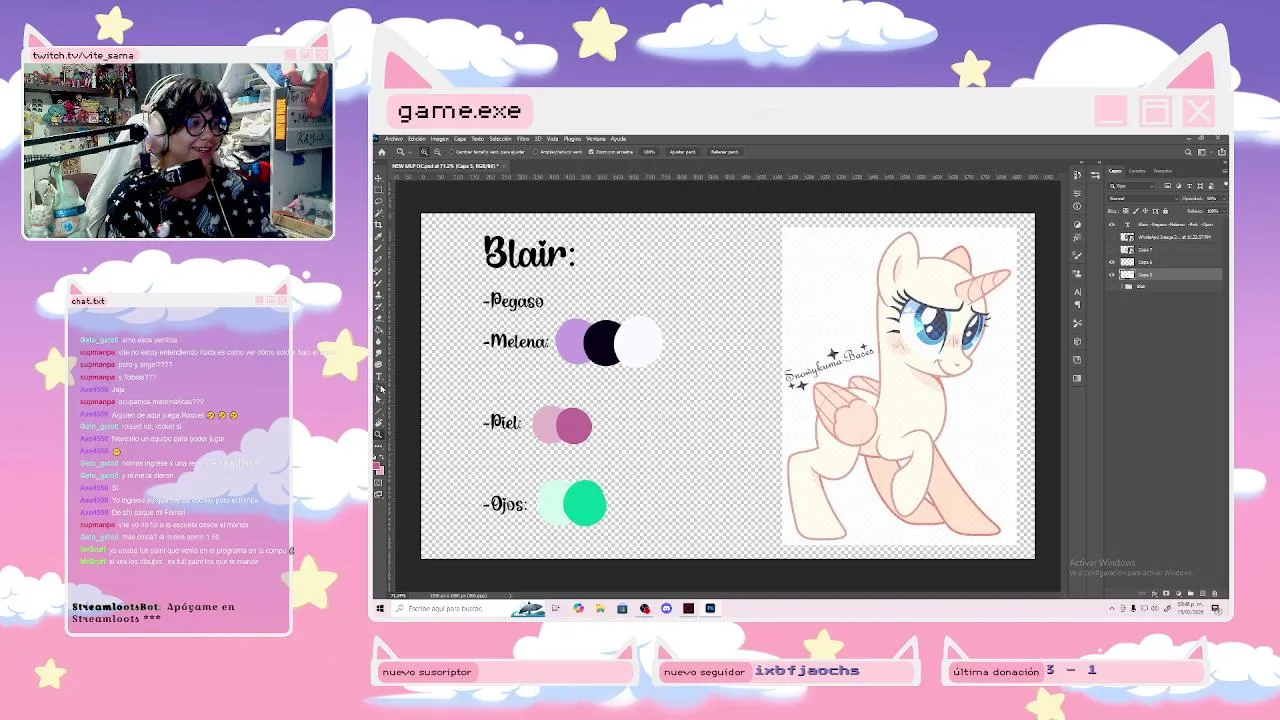Open the workspace switcher dropdown at top right
This screenshot has width=1280, height=720.
point(1205,152)
